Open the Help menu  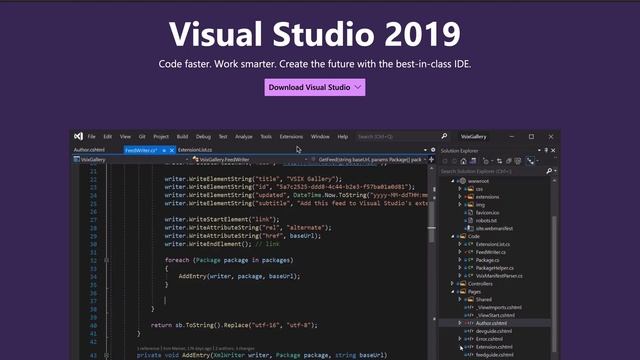coord(343,137)
